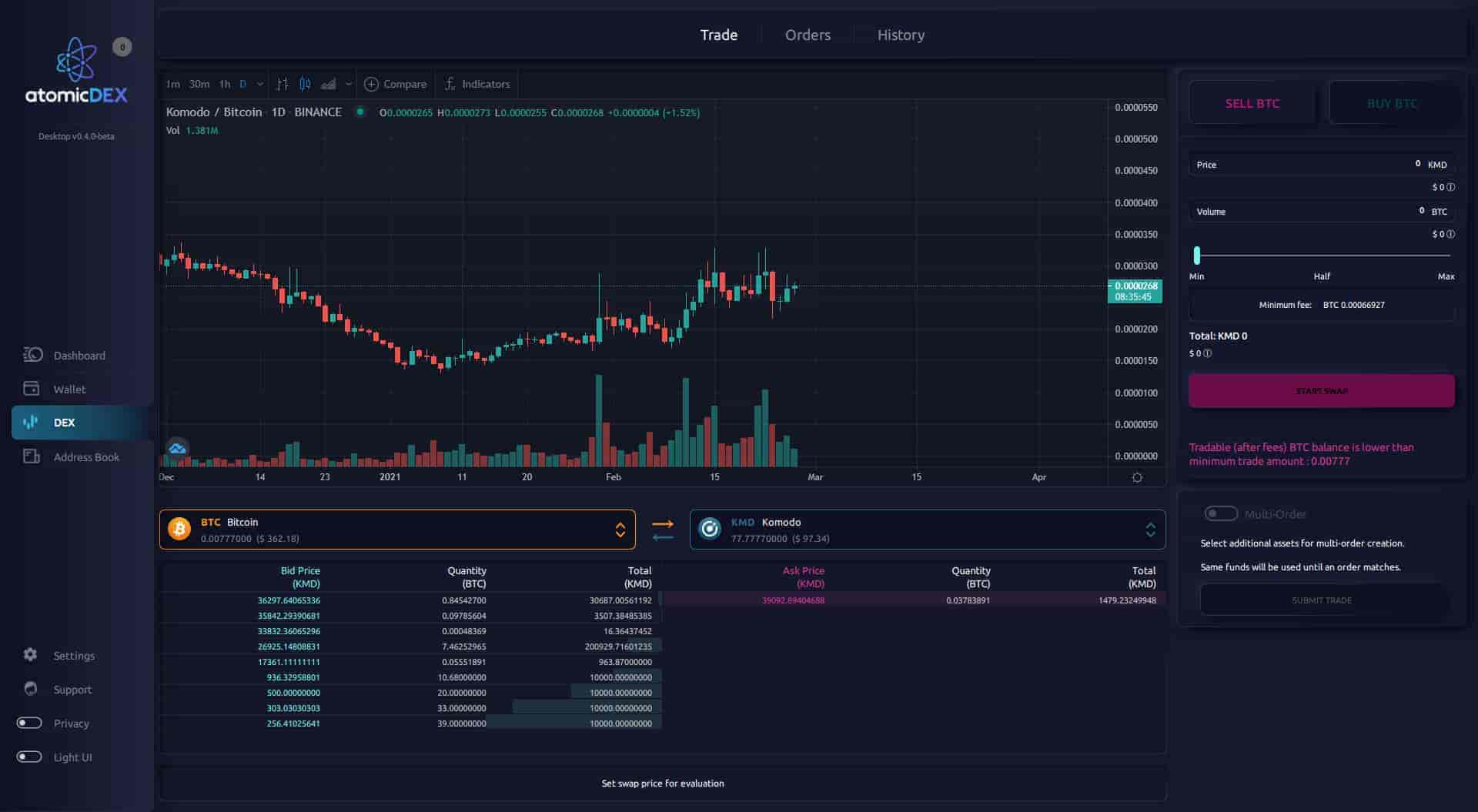Image resolution: width=1478 pixels, height=812 pixels.
Task: Switch to the Orders tab
Action: click(x=808, y=35)
